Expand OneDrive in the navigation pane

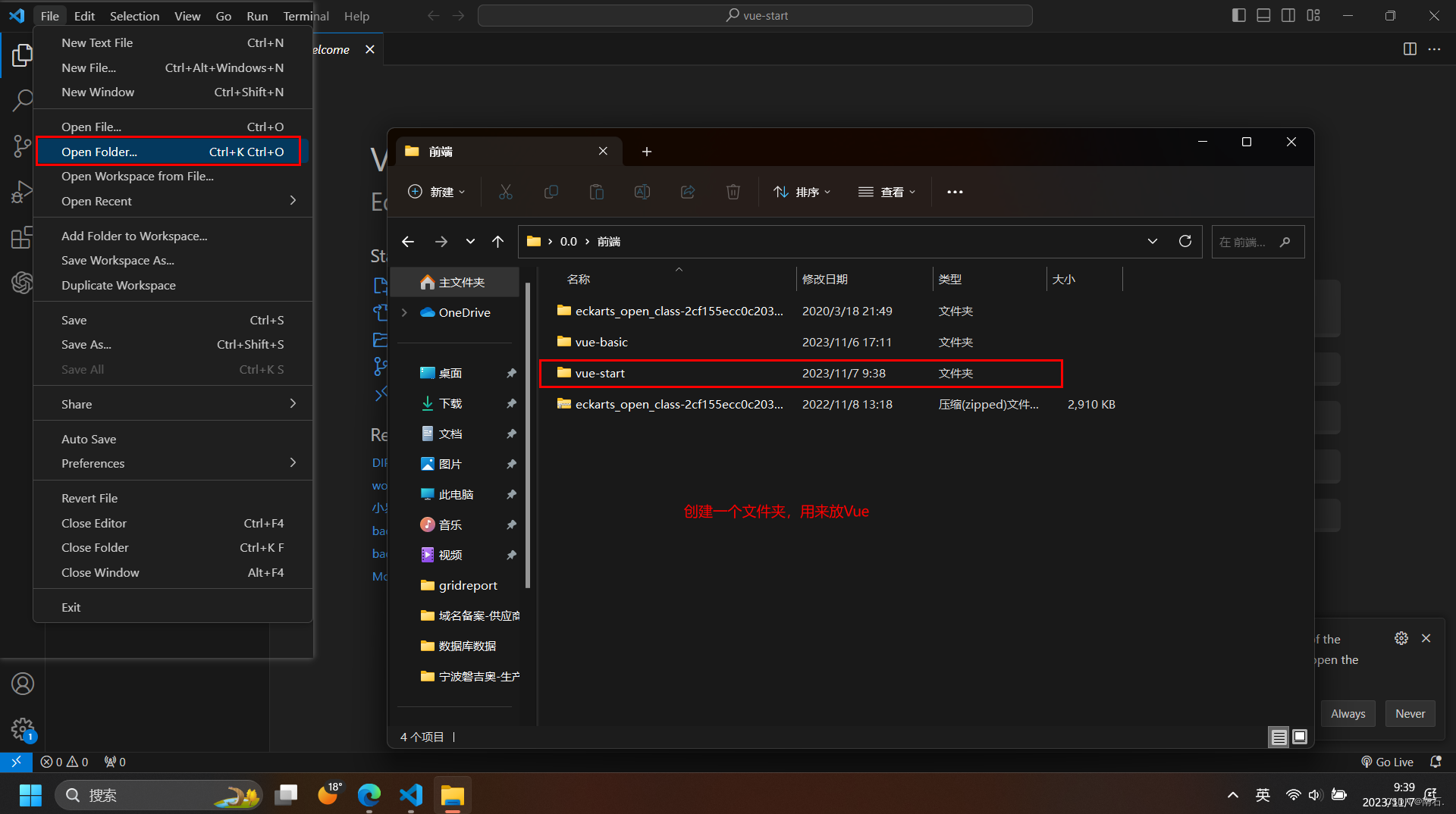404,312
